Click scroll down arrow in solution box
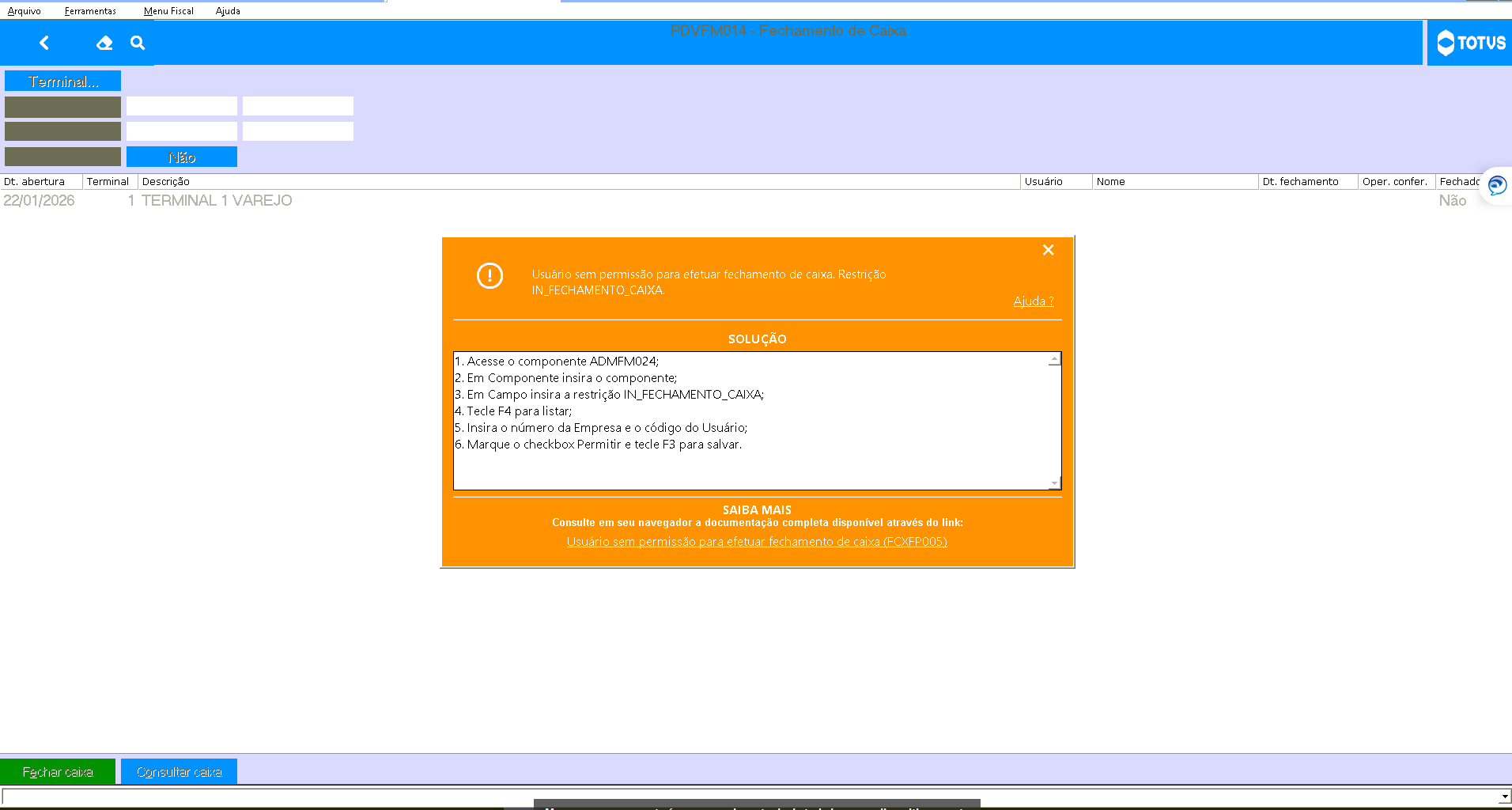The width and height of the screenshot is (1512, 810). tap(1054, 483)
